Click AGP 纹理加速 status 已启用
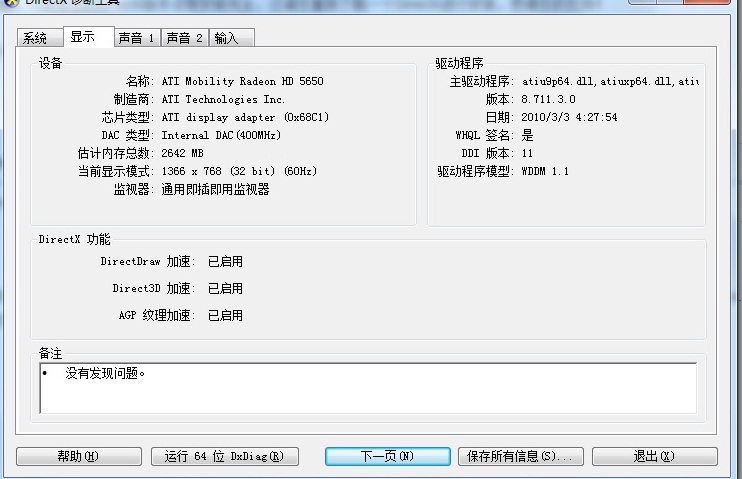 [225, 315]
